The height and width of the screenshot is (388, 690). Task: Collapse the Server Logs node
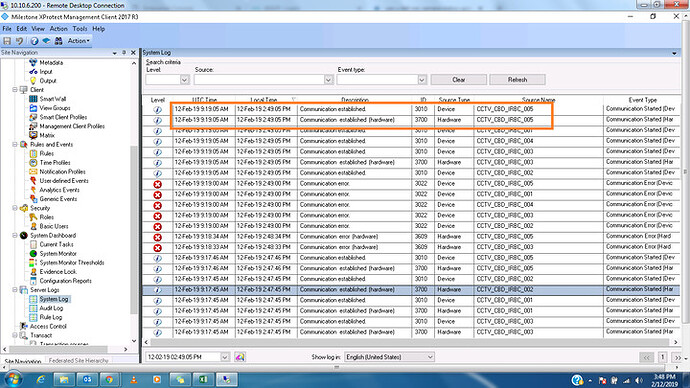point(15,290)
